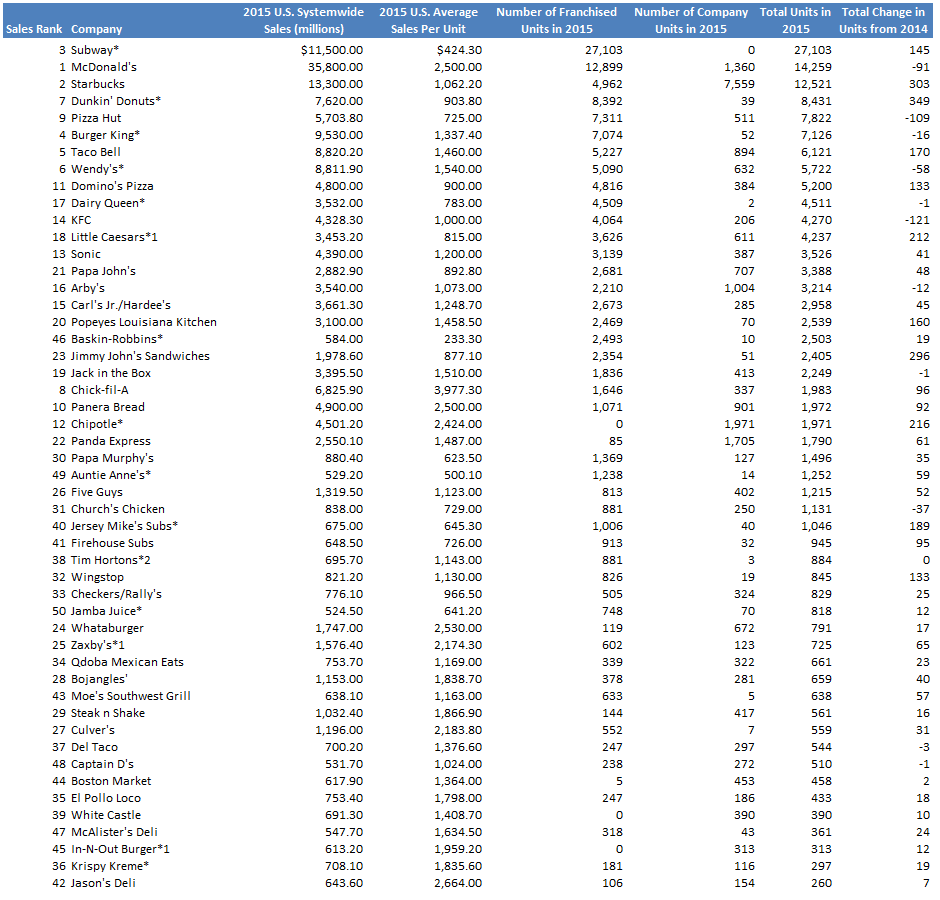Select Number of Franchised Units in 2015 header
940x900 pixels.
(x=556, y=20)
